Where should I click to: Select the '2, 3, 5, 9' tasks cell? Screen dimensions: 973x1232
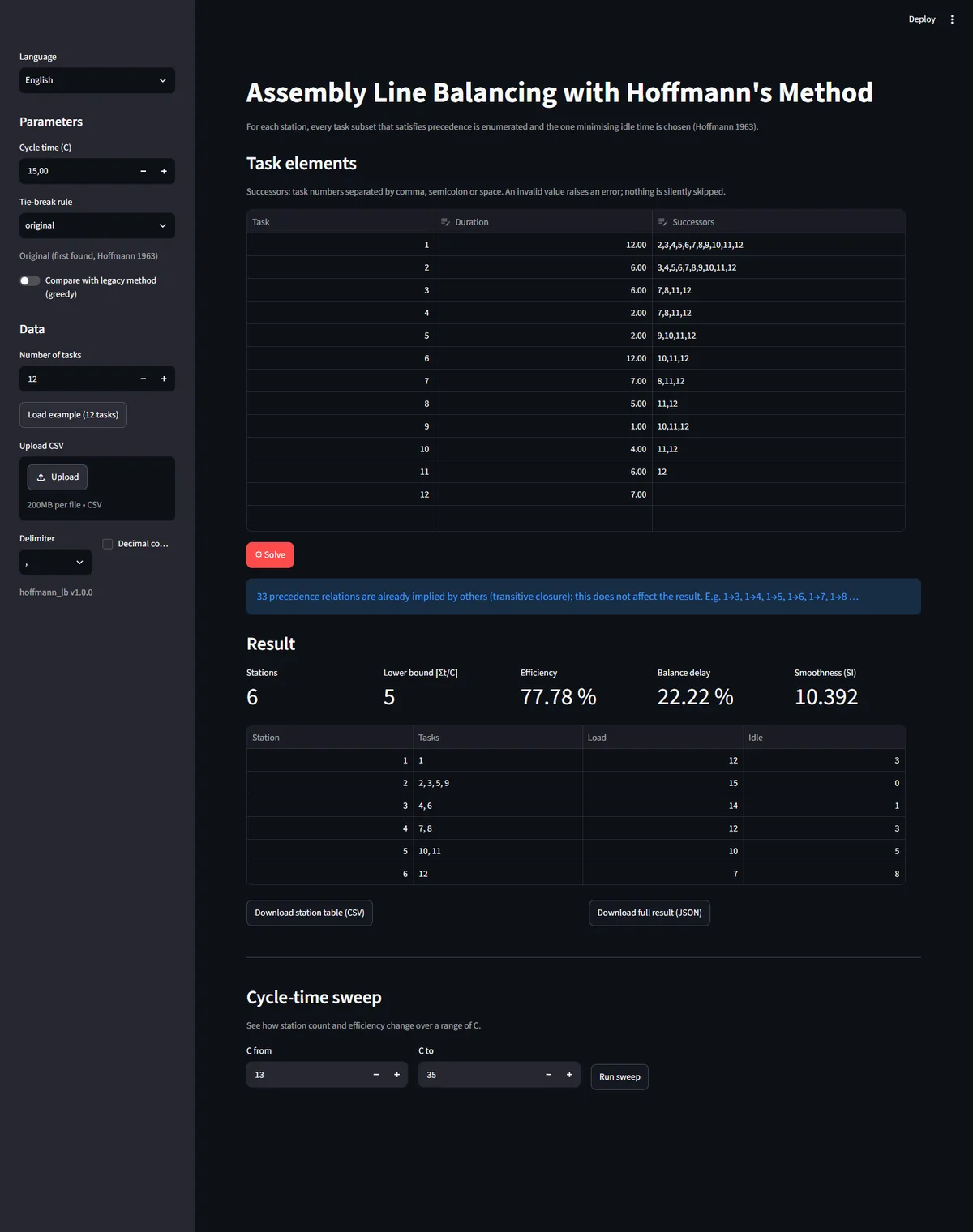coord(498,783)
